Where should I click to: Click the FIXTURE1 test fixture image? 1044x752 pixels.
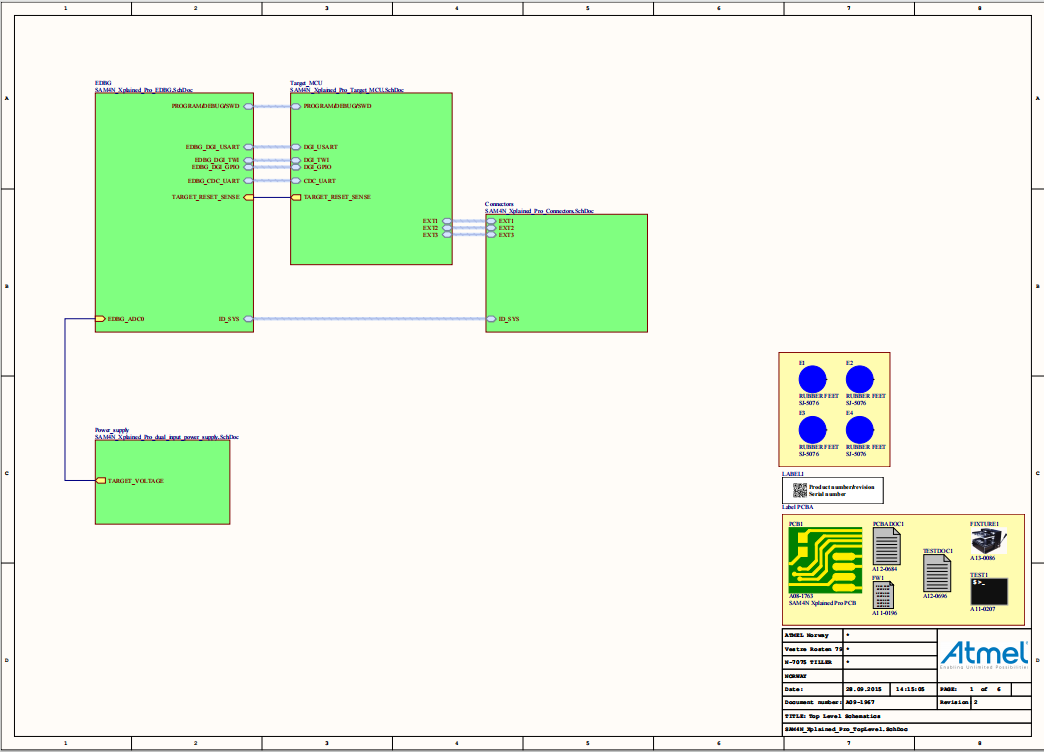[989, 543]
